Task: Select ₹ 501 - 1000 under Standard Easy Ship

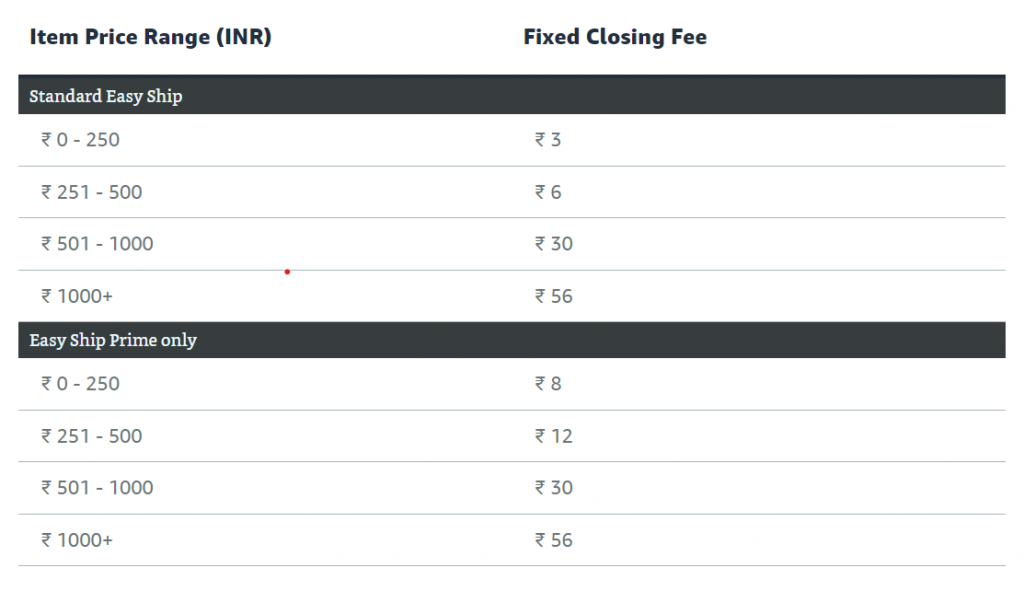Action: click(x=97, y=244)
